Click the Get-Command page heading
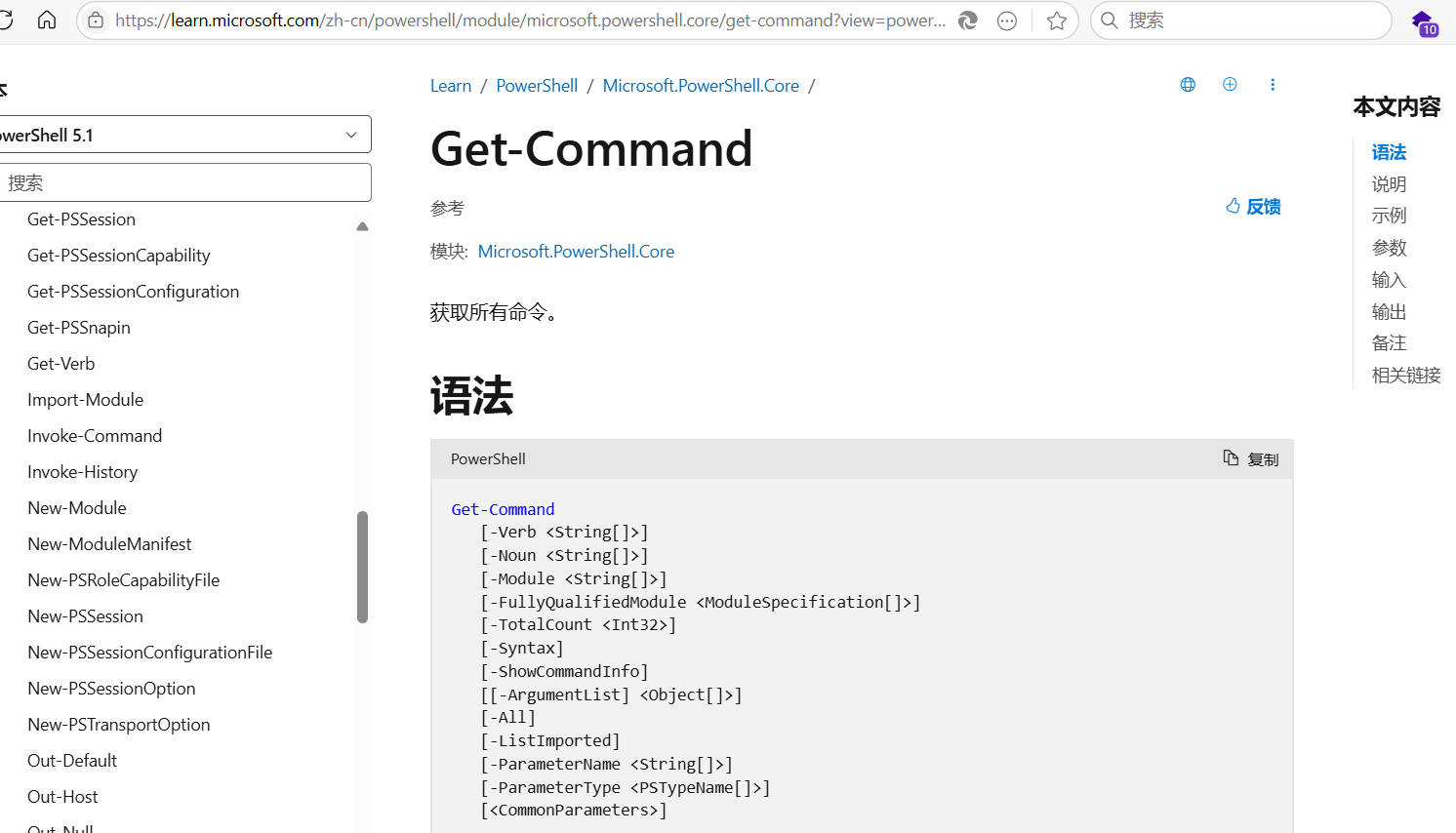The width and height of the screenshot is (1456, 833). pyautogui.click(x=591, y=149)
